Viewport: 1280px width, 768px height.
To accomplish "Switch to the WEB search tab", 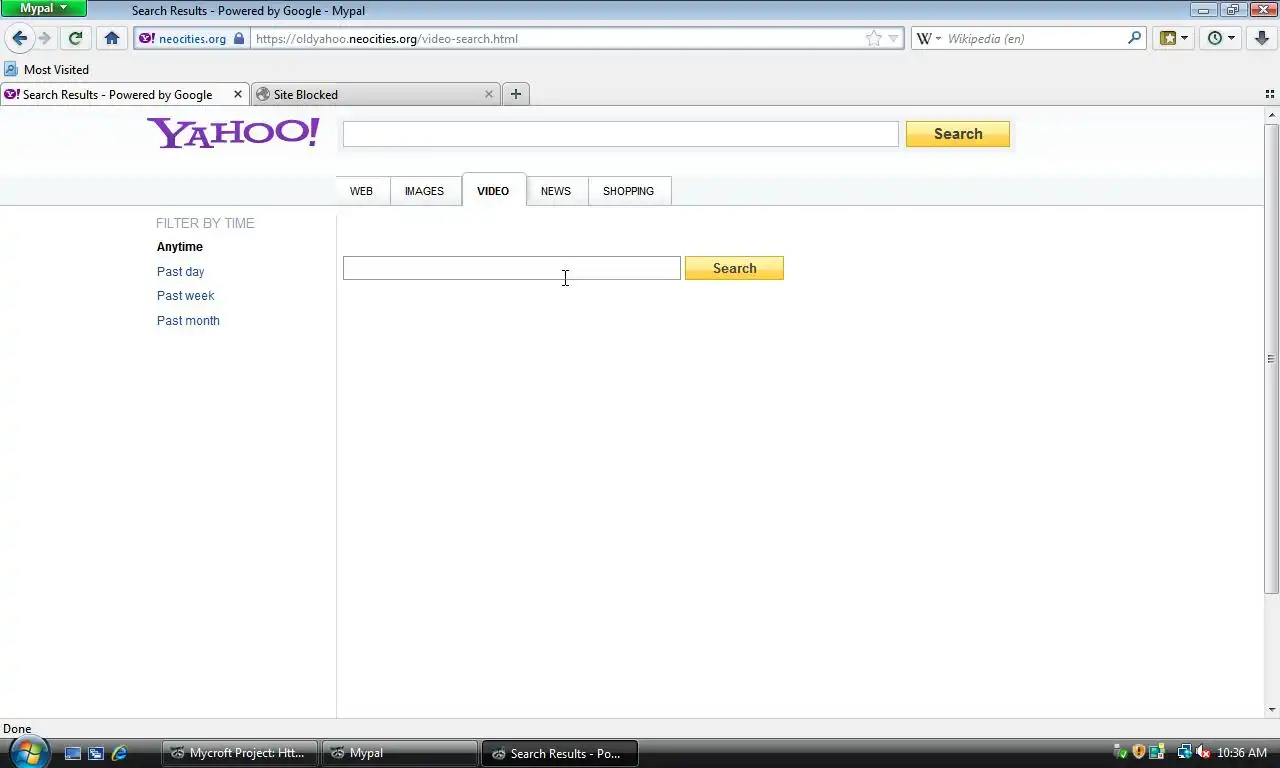I will pos(361,191).
